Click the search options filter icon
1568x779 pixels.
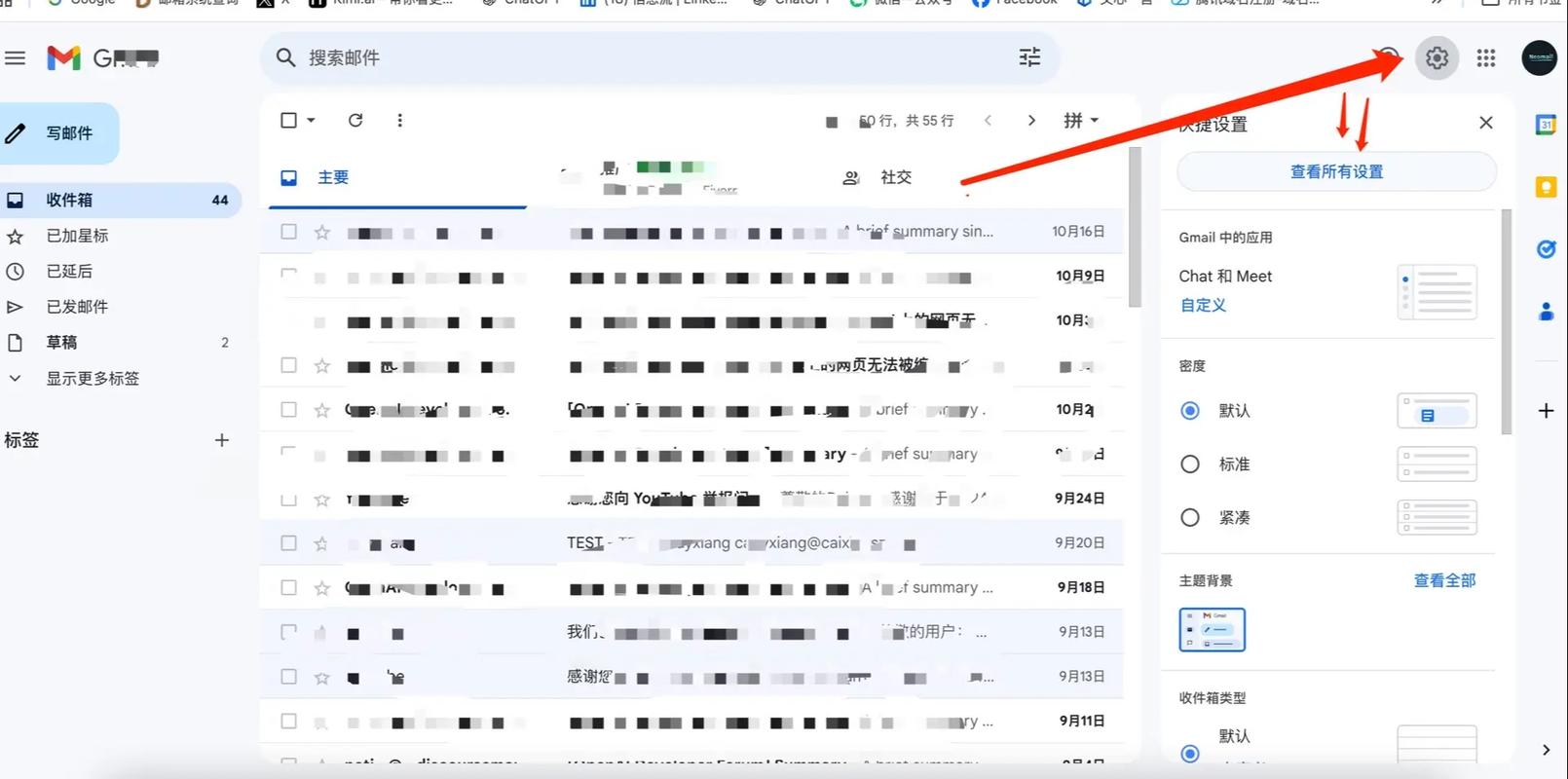[x=1029, y=57]
